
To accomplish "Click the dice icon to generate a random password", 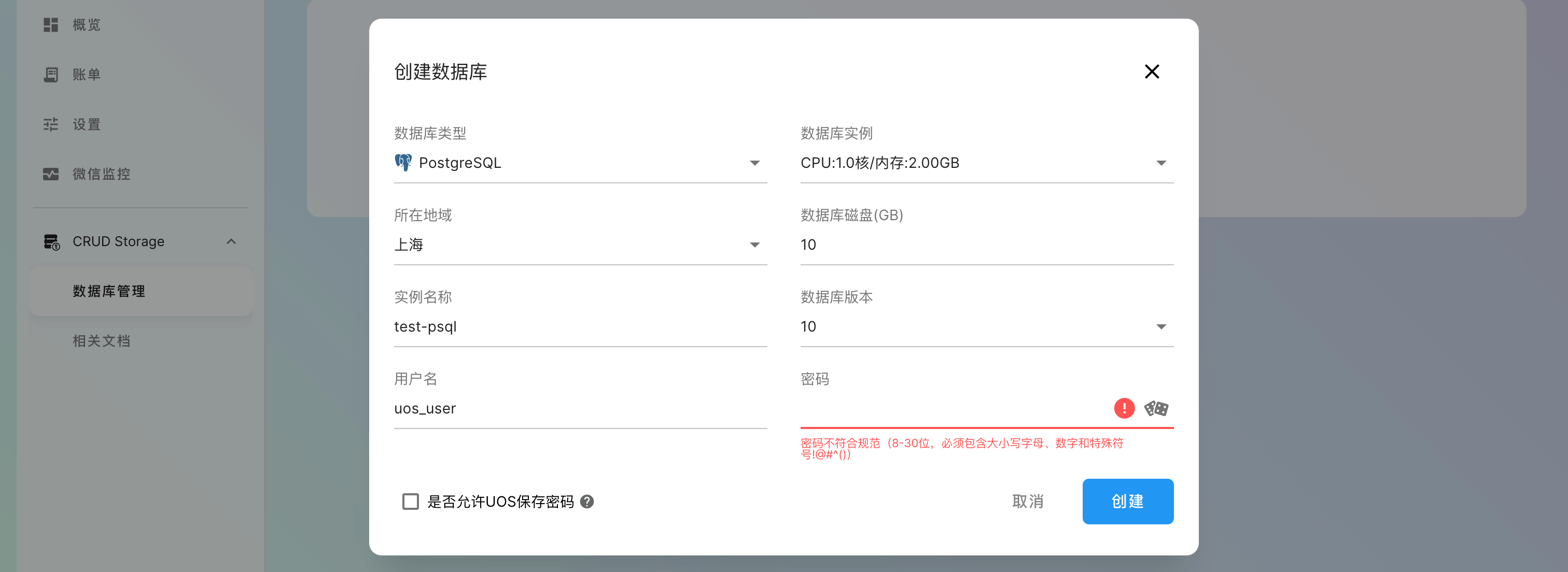I will click(x=1155, y=408).
